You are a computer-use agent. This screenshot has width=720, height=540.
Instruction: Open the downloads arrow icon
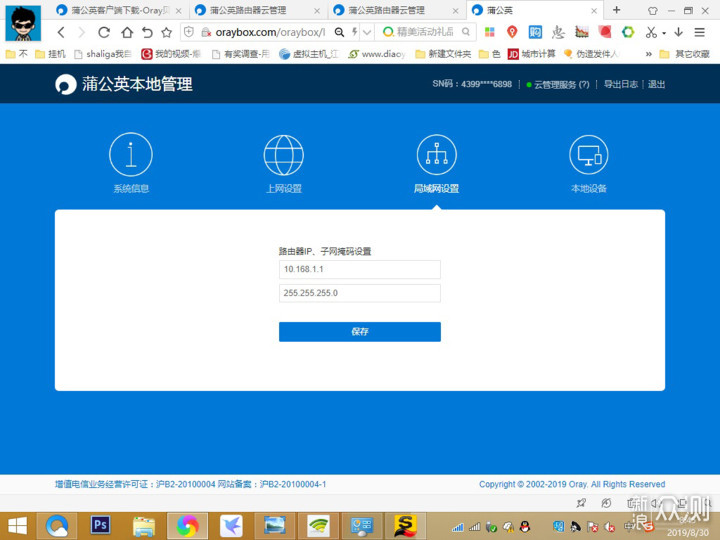678,32
